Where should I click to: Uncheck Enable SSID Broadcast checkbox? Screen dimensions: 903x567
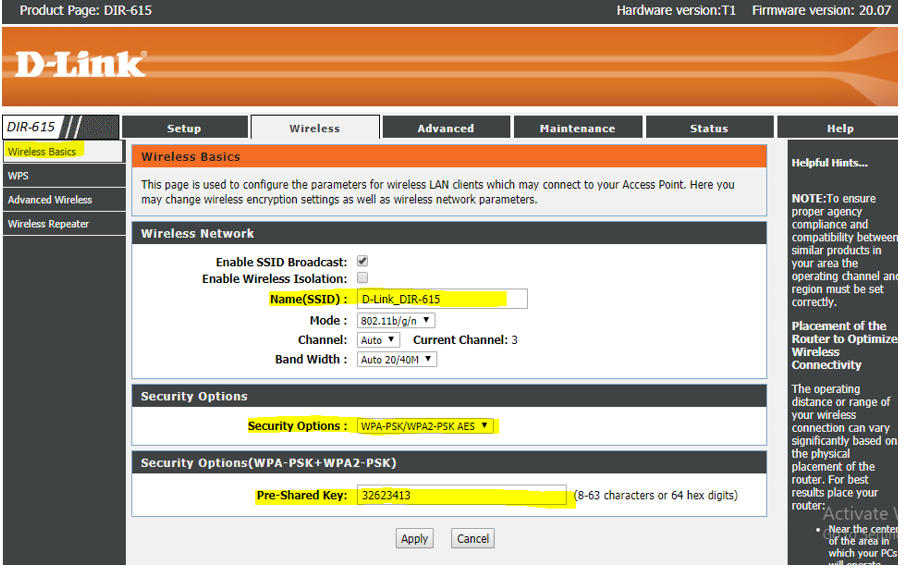tap(362, 261)
